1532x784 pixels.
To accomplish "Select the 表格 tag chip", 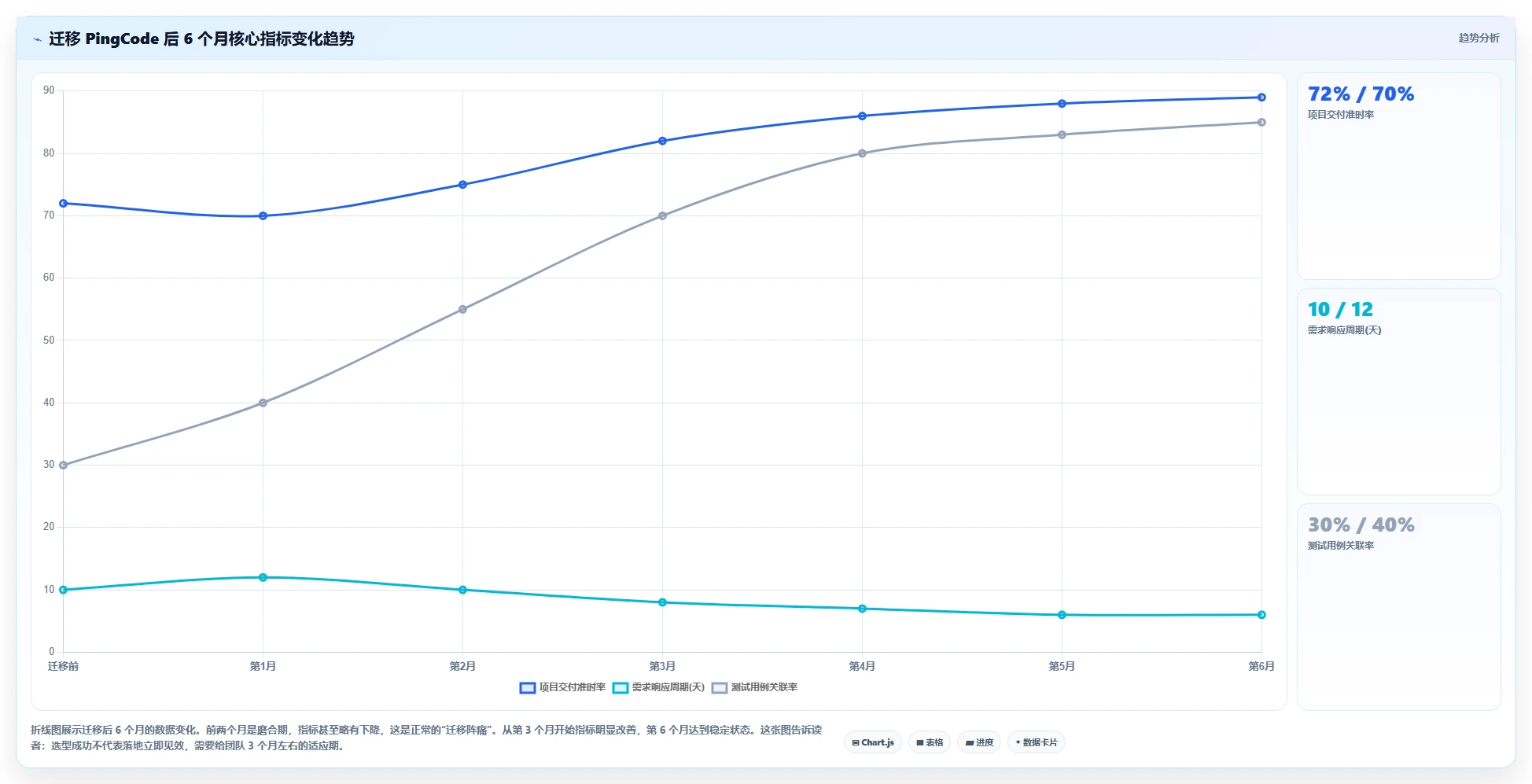I will click(930, 742).
